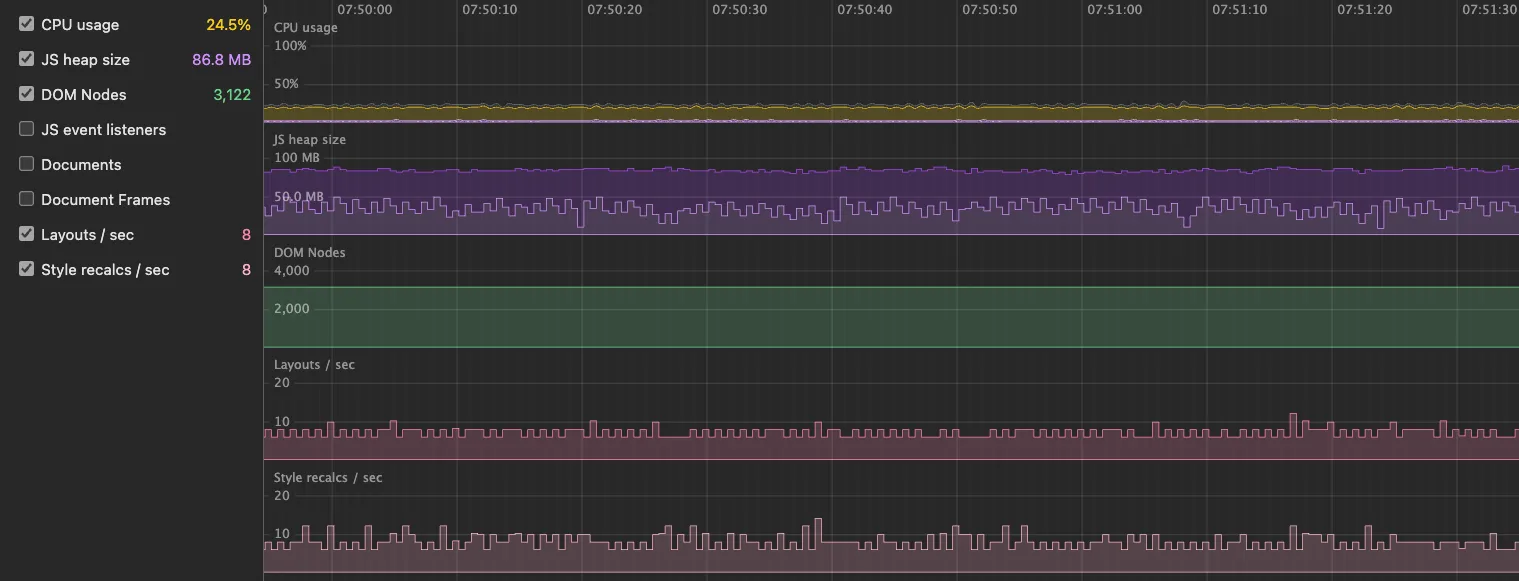Check the Documents checkbox
The height and width of the screenshot is (581, 1519).
[27, 164]
